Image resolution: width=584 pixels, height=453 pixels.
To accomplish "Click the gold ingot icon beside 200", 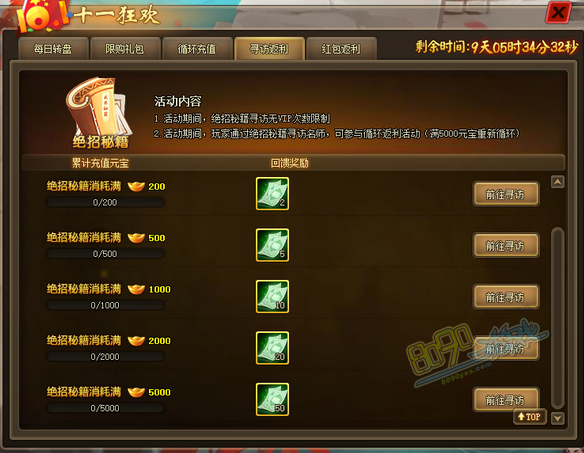I will [136, 186].
